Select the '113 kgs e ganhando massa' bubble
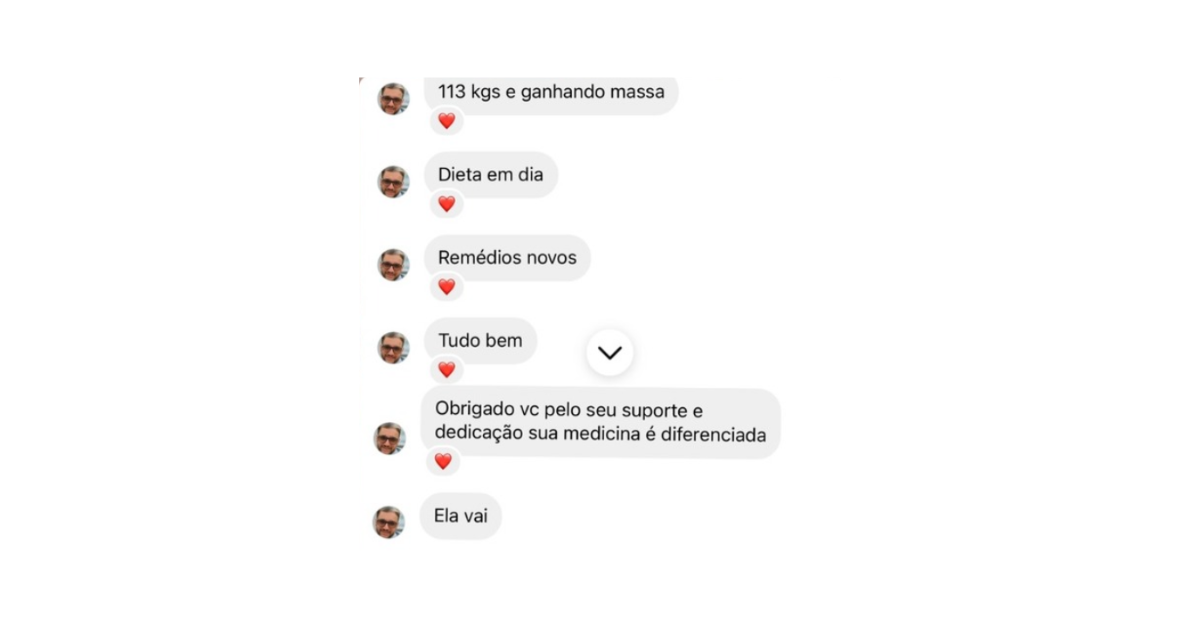 tap(552, 93)
